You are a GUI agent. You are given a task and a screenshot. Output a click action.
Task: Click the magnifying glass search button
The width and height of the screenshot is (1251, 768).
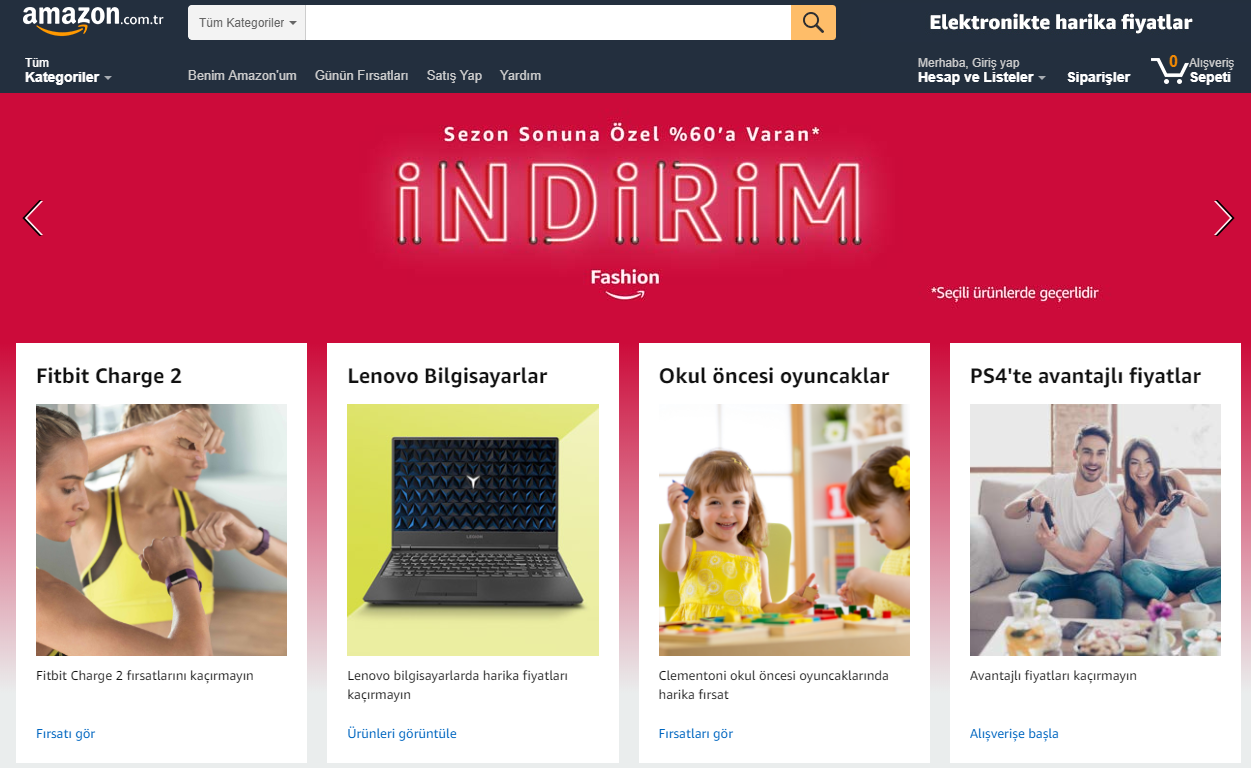(x=813, y=23)
